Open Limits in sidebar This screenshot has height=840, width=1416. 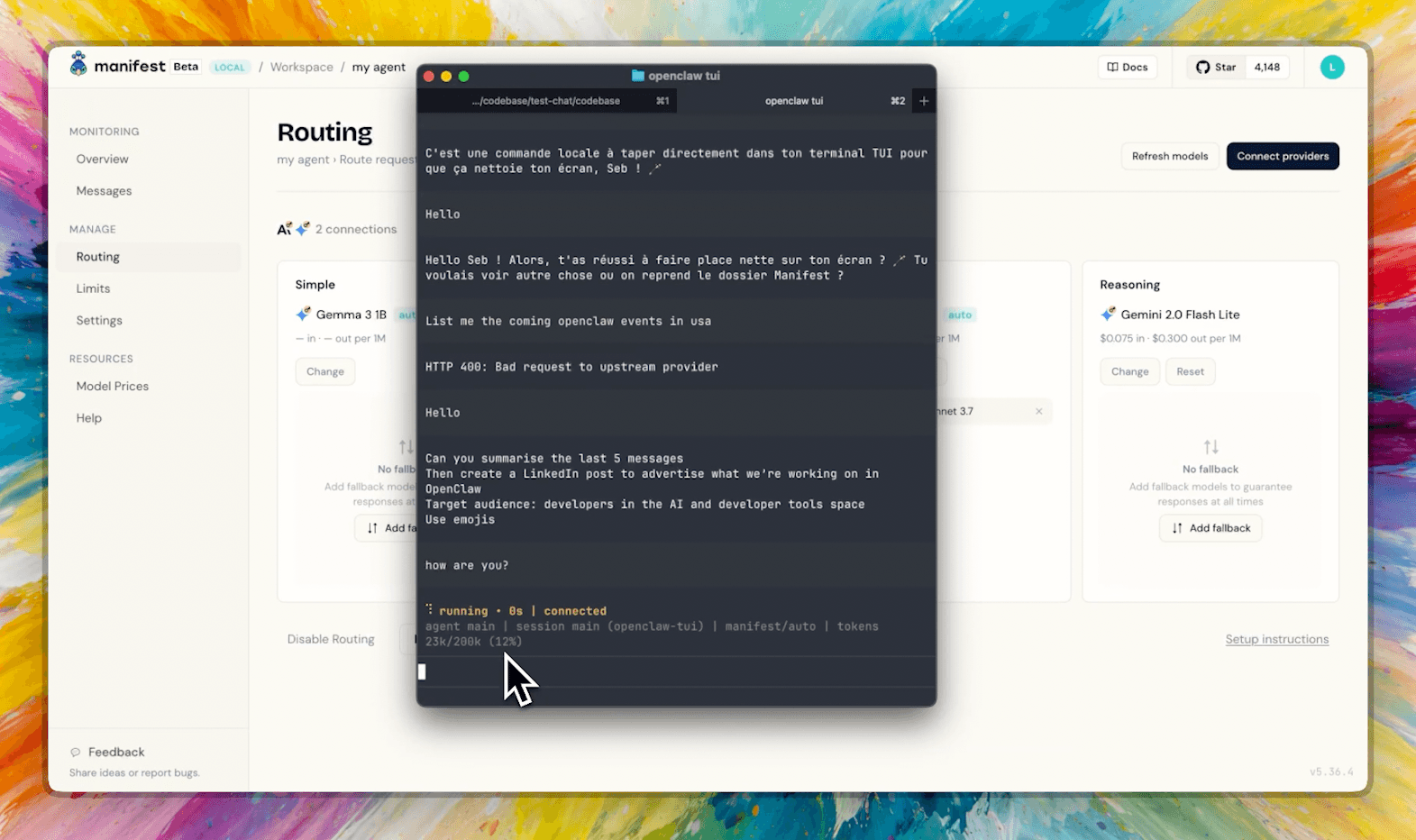point(93,288)
